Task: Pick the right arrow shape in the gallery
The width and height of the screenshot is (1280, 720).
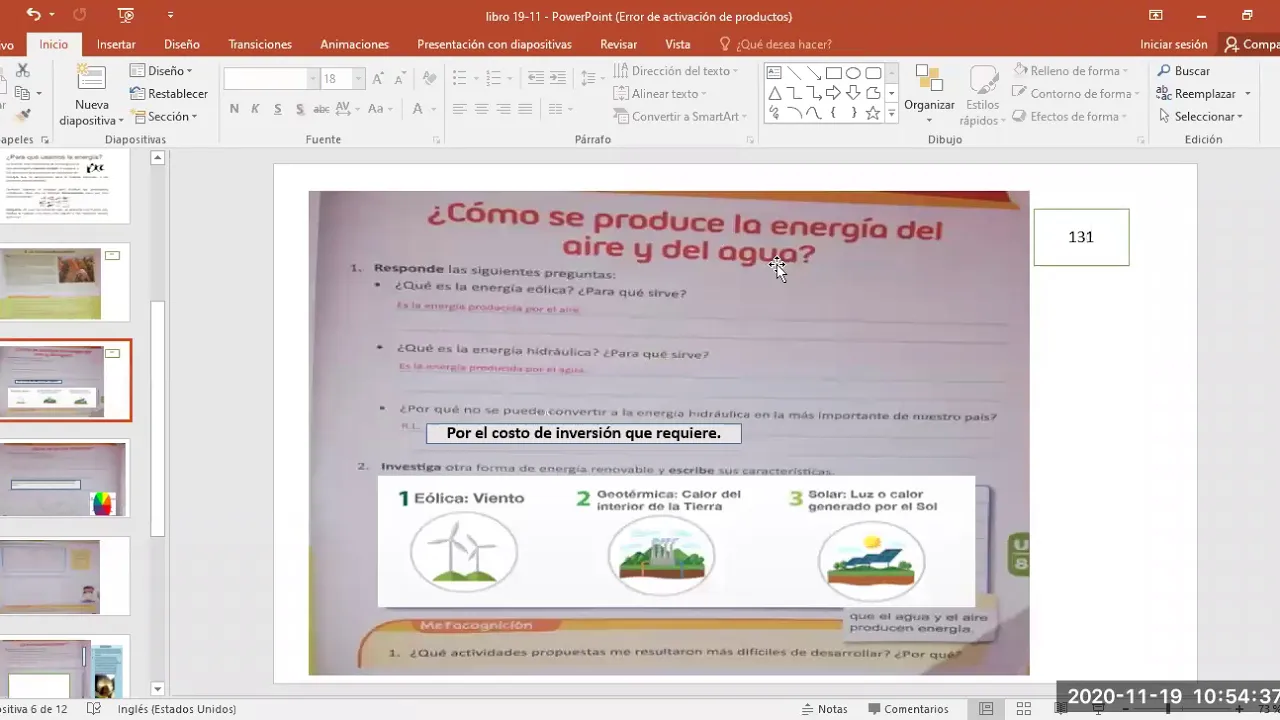Action: pos(833,93)
